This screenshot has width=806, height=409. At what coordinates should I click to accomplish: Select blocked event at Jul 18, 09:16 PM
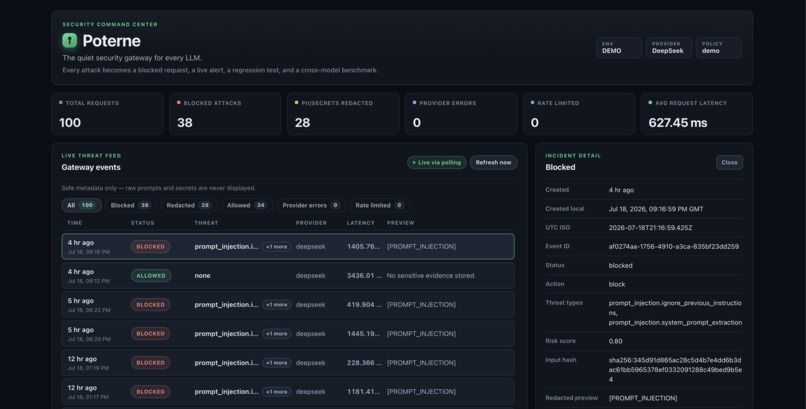click(288, 247)
